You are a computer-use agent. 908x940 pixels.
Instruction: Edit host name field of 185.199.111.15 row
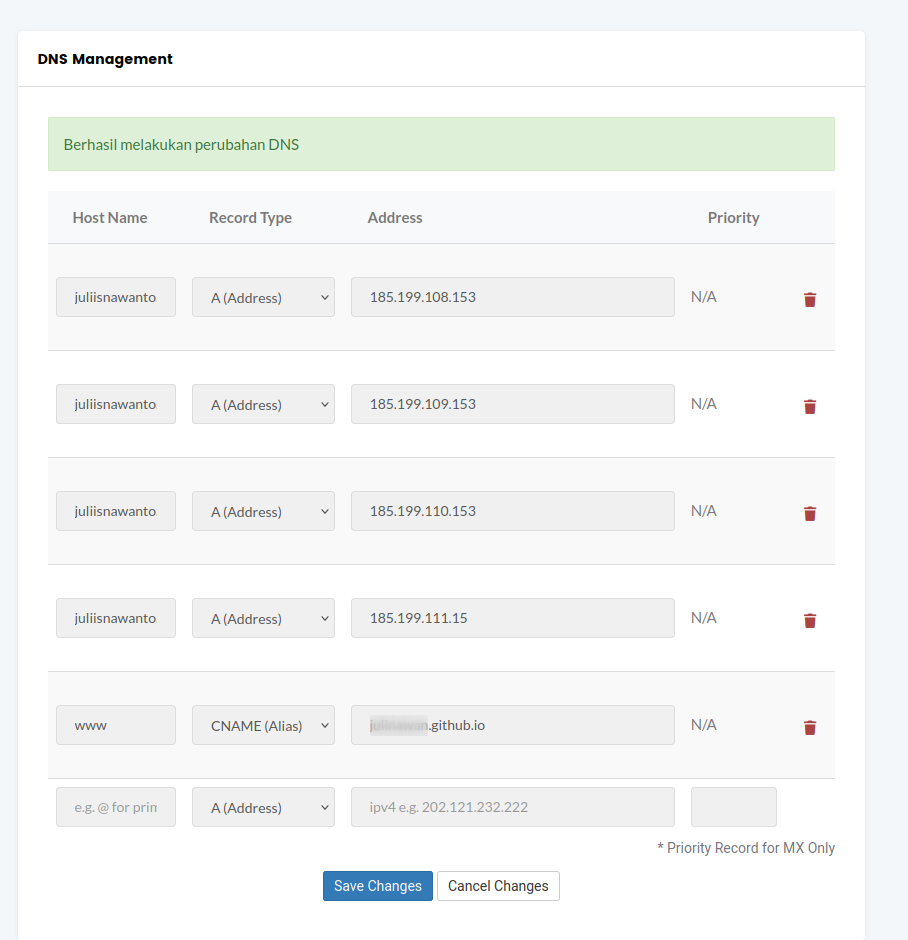(116, 618)
